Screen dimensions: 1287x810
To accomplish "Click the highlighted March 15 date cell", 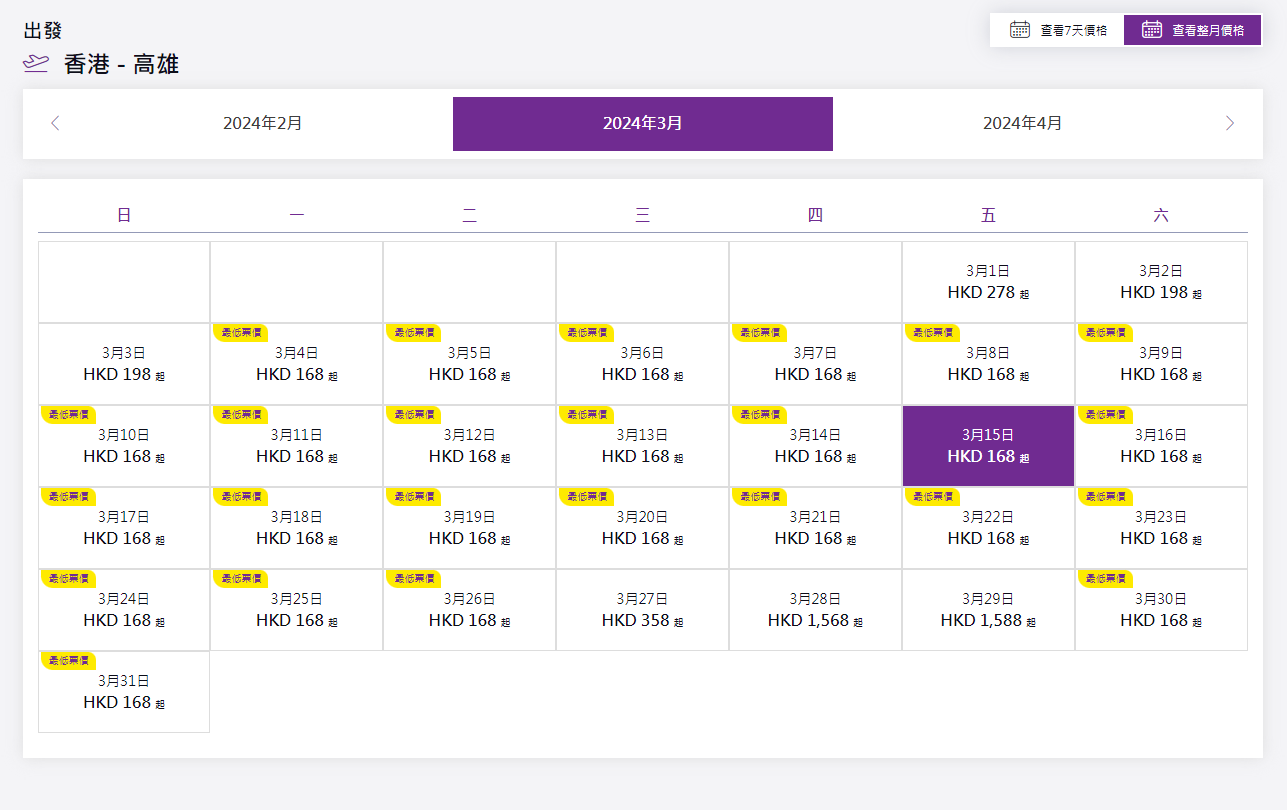I will (x=988, y=446).
